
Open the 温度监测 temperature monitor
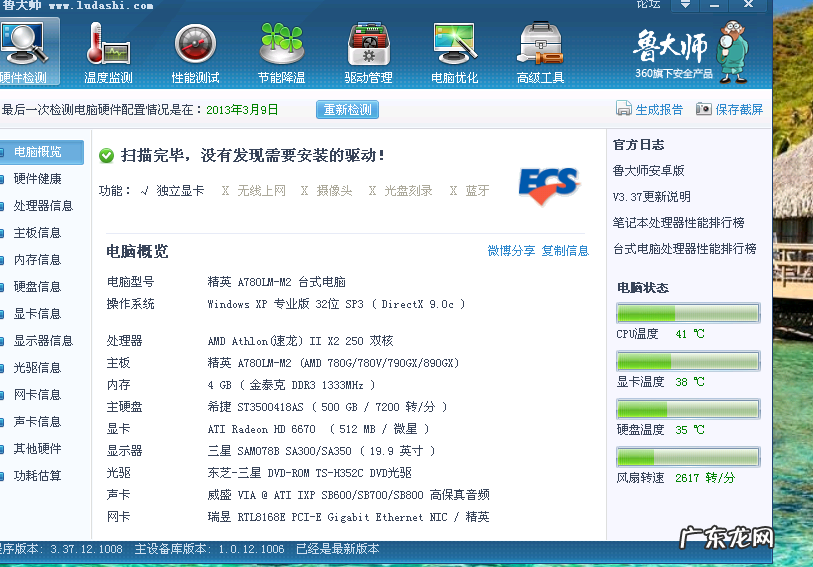point(108,53)
